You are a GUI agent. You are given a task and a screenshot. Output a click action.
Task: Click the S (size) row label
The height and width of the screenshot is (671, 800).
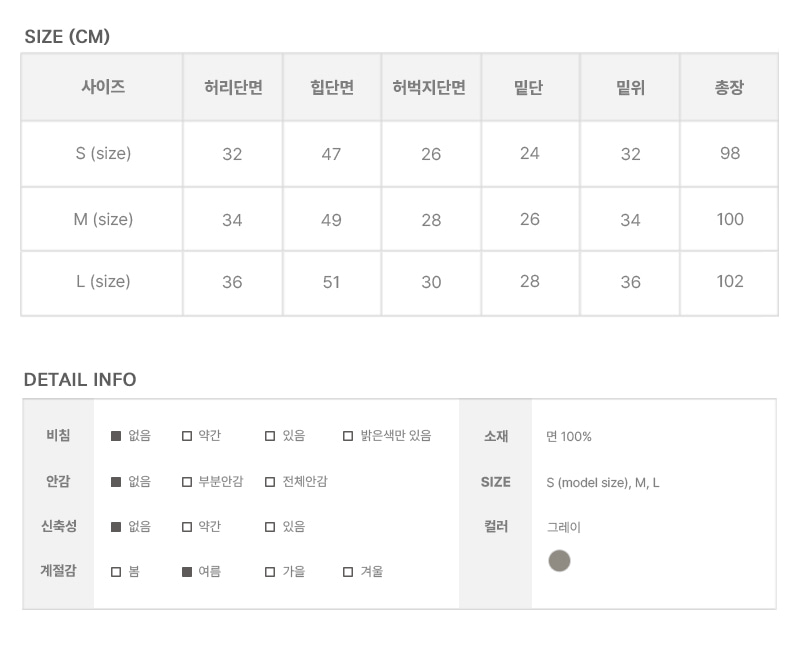click(x=103, y=154)
